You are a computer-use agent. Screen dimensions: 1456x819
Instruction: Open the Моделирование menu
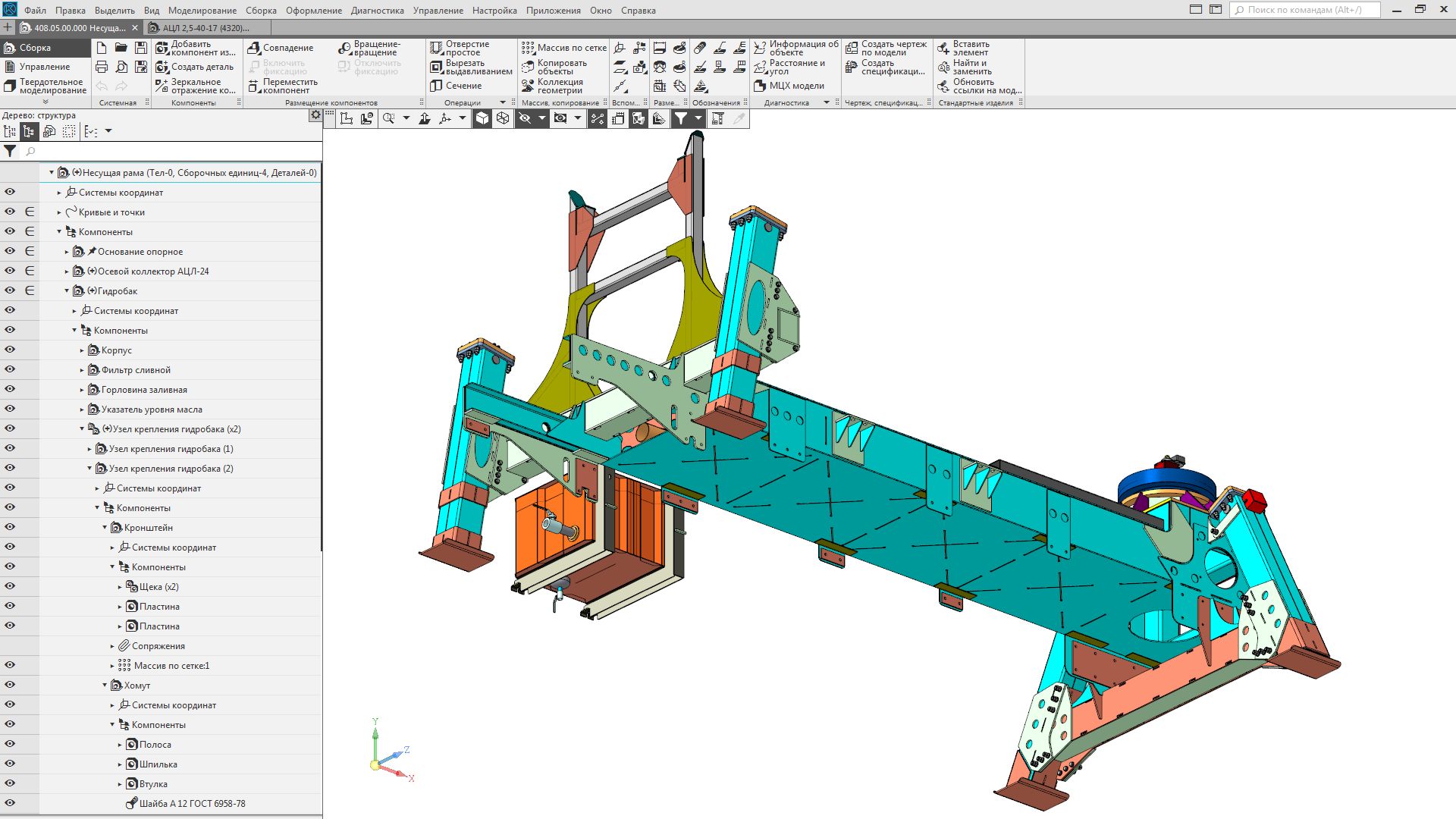click(202, 11)
